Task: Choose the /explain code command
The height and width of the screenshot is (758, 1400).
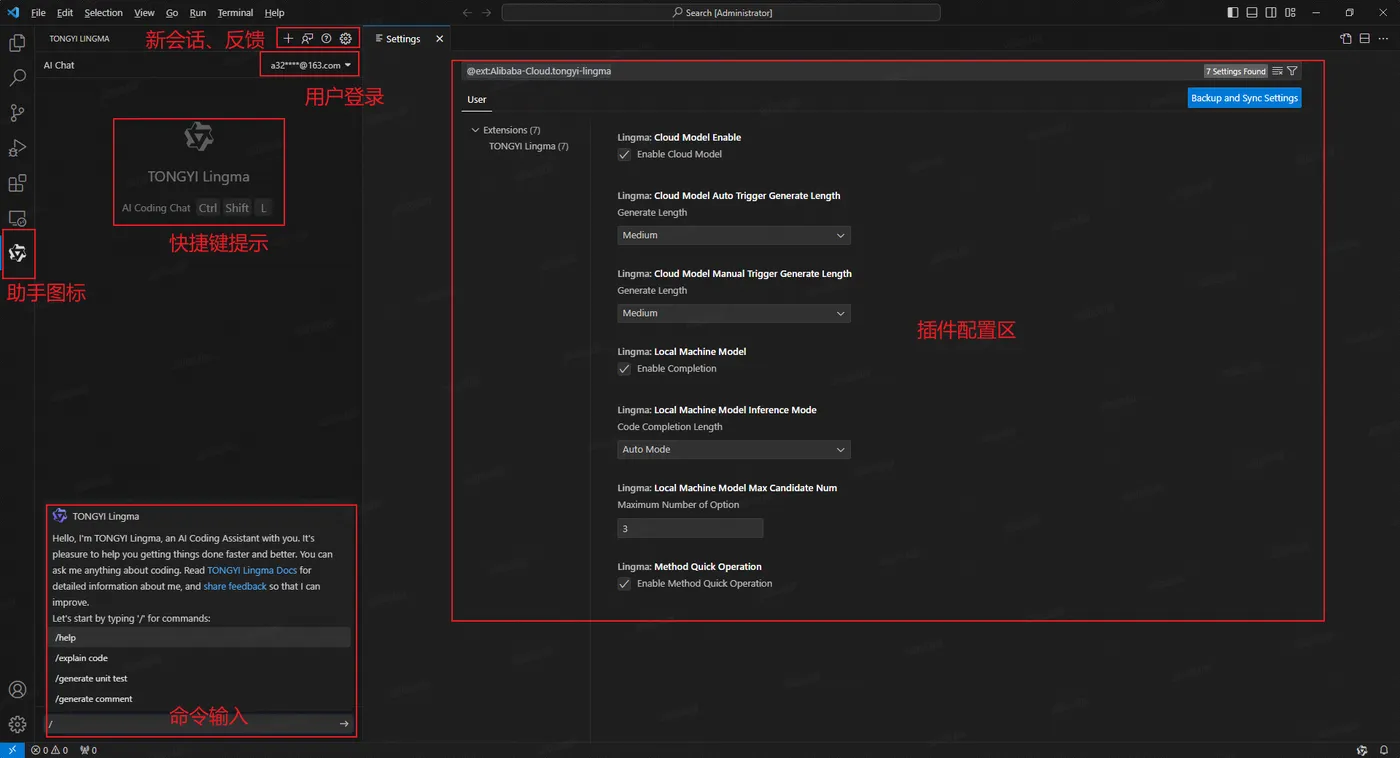Action: tap(200, 658)
